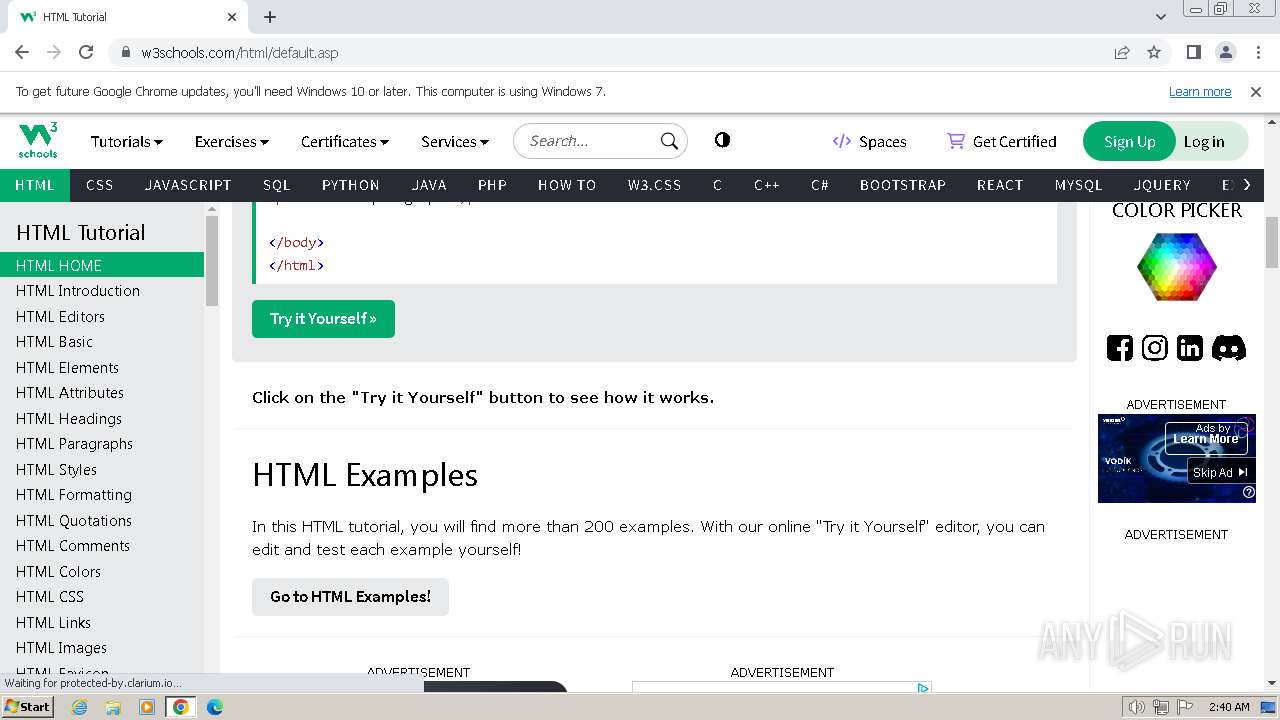Open media player taskbar icon
1280x720 pixels.
click(x=147, y=706)
